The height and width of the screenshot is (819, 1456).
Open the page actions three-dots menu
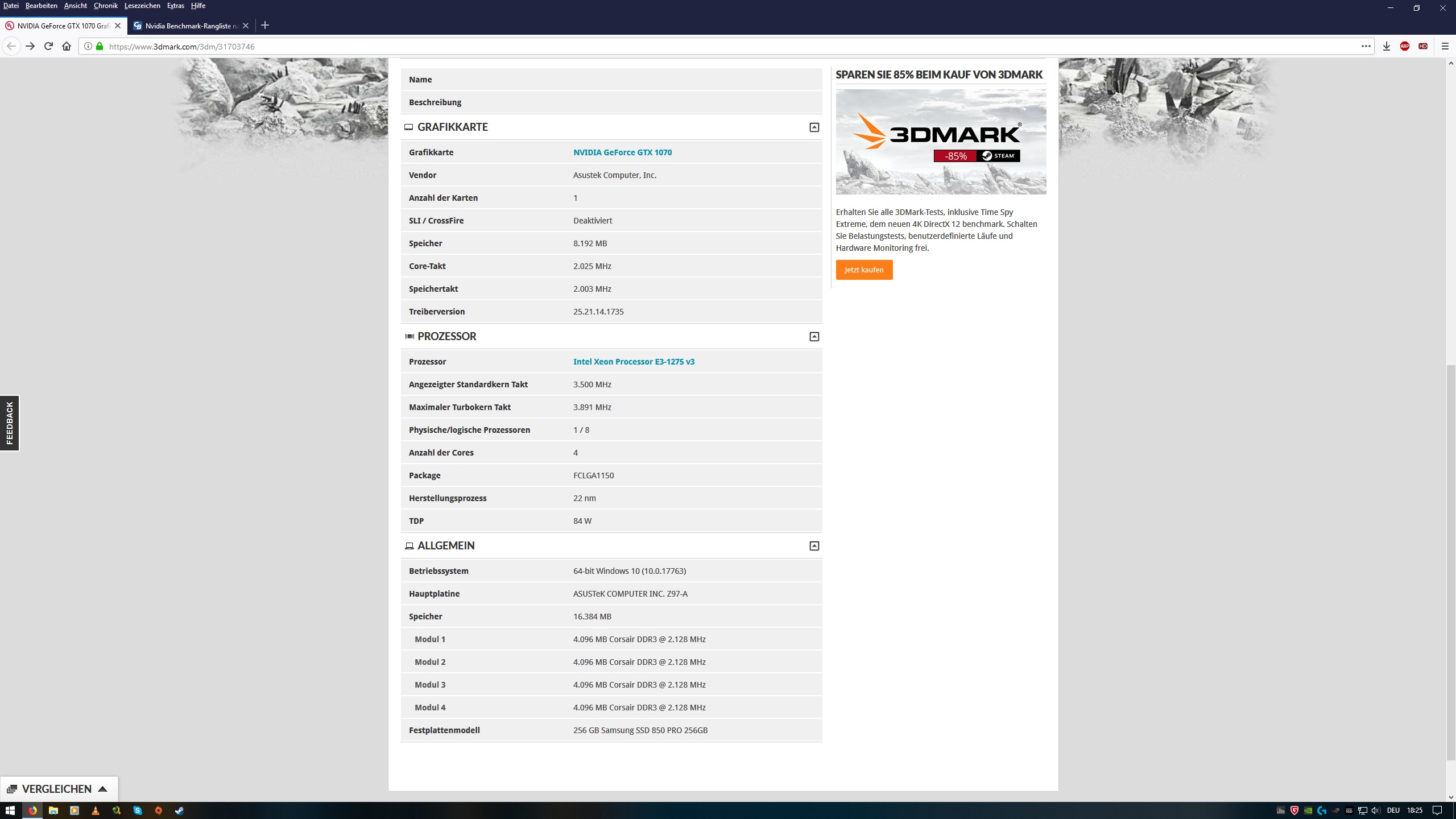point(1366,46)
